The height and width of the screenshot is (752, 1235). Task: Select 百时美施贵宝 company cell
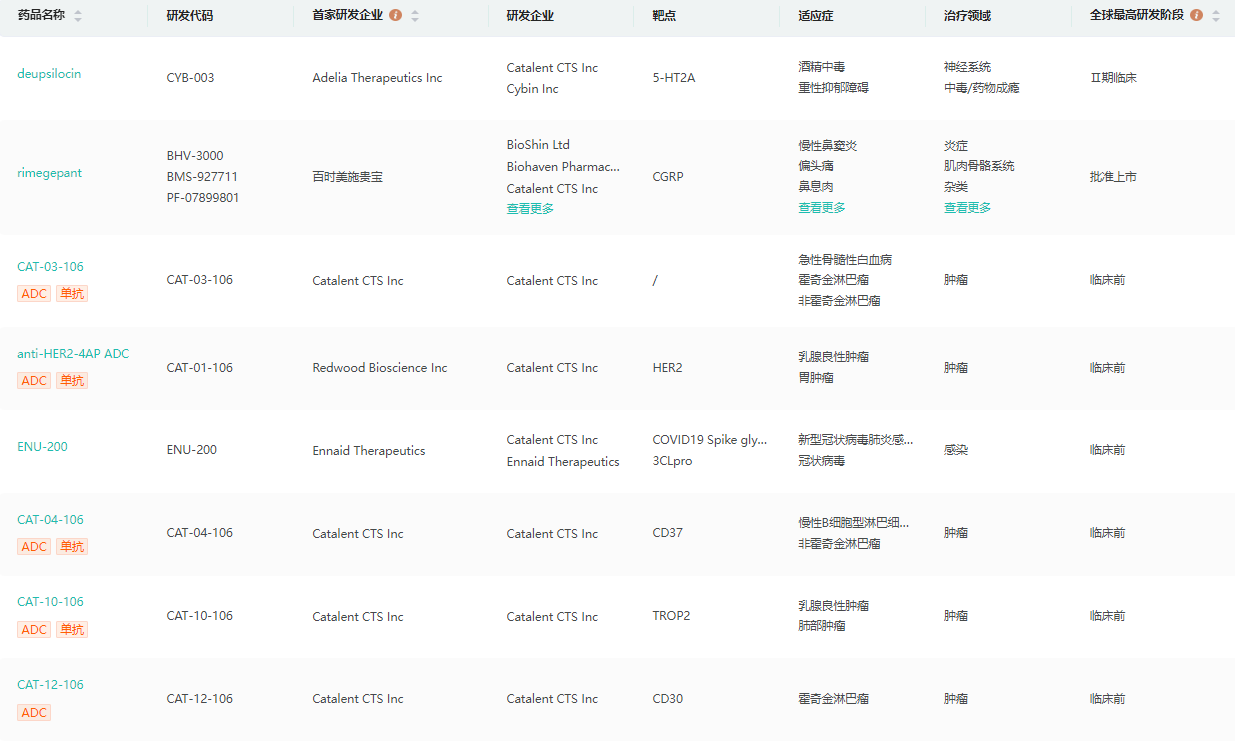point(348,177)
